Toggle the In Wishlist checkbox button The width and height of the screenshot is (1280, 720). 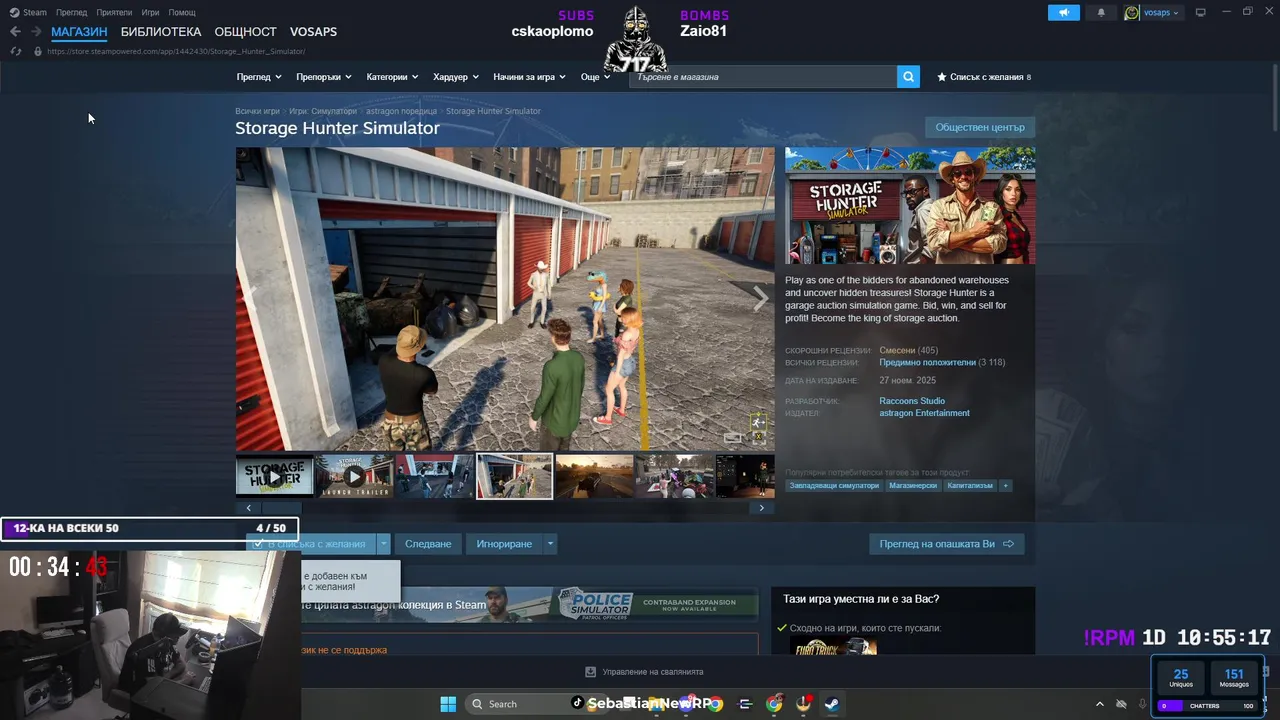coord(311,544)
